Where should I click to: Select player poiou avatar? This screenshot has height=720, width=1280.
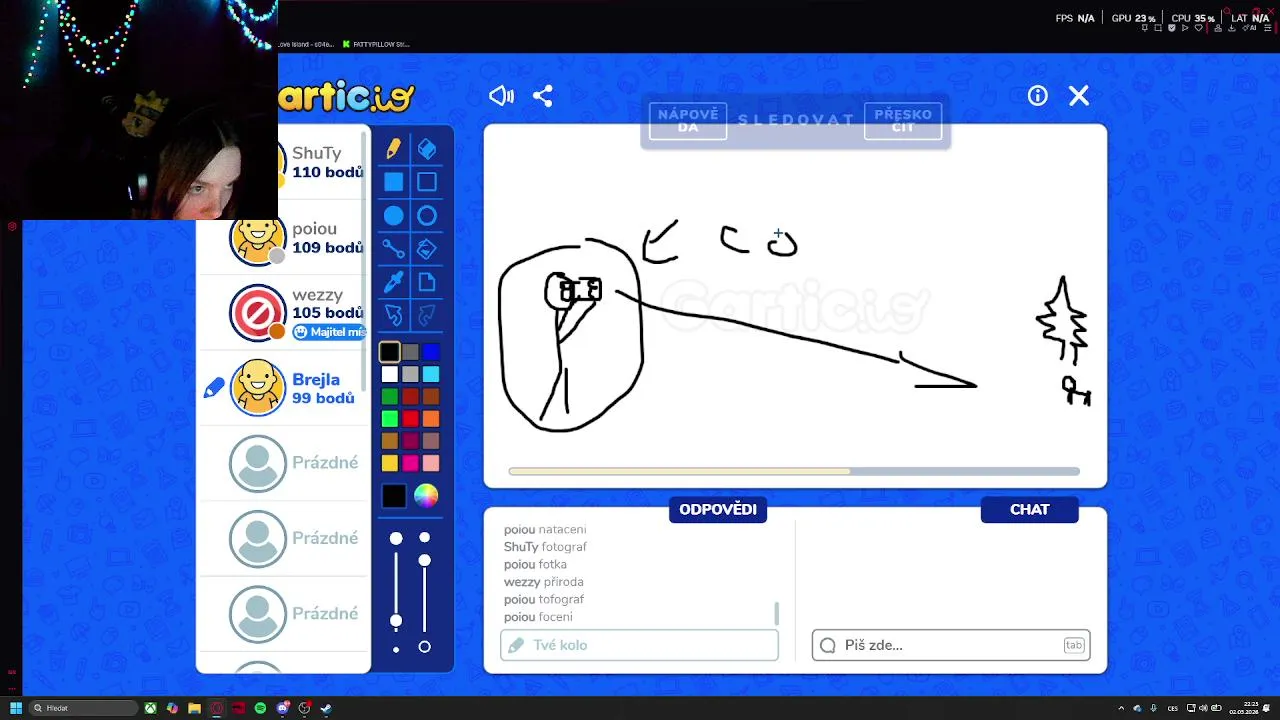pyautogui.click(x=258, y=238)
